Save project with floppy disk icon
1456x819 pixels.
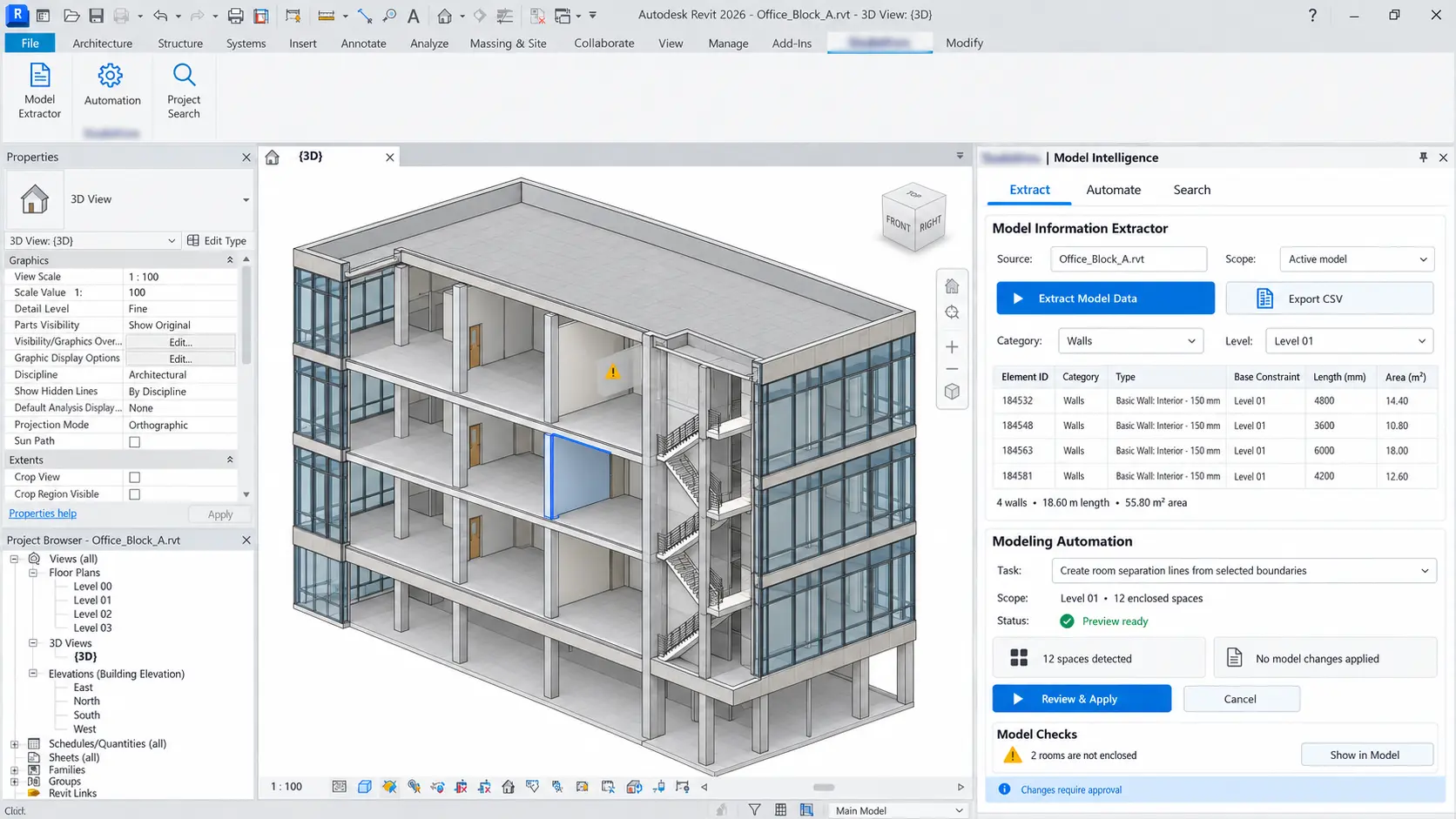coord(96,16)
